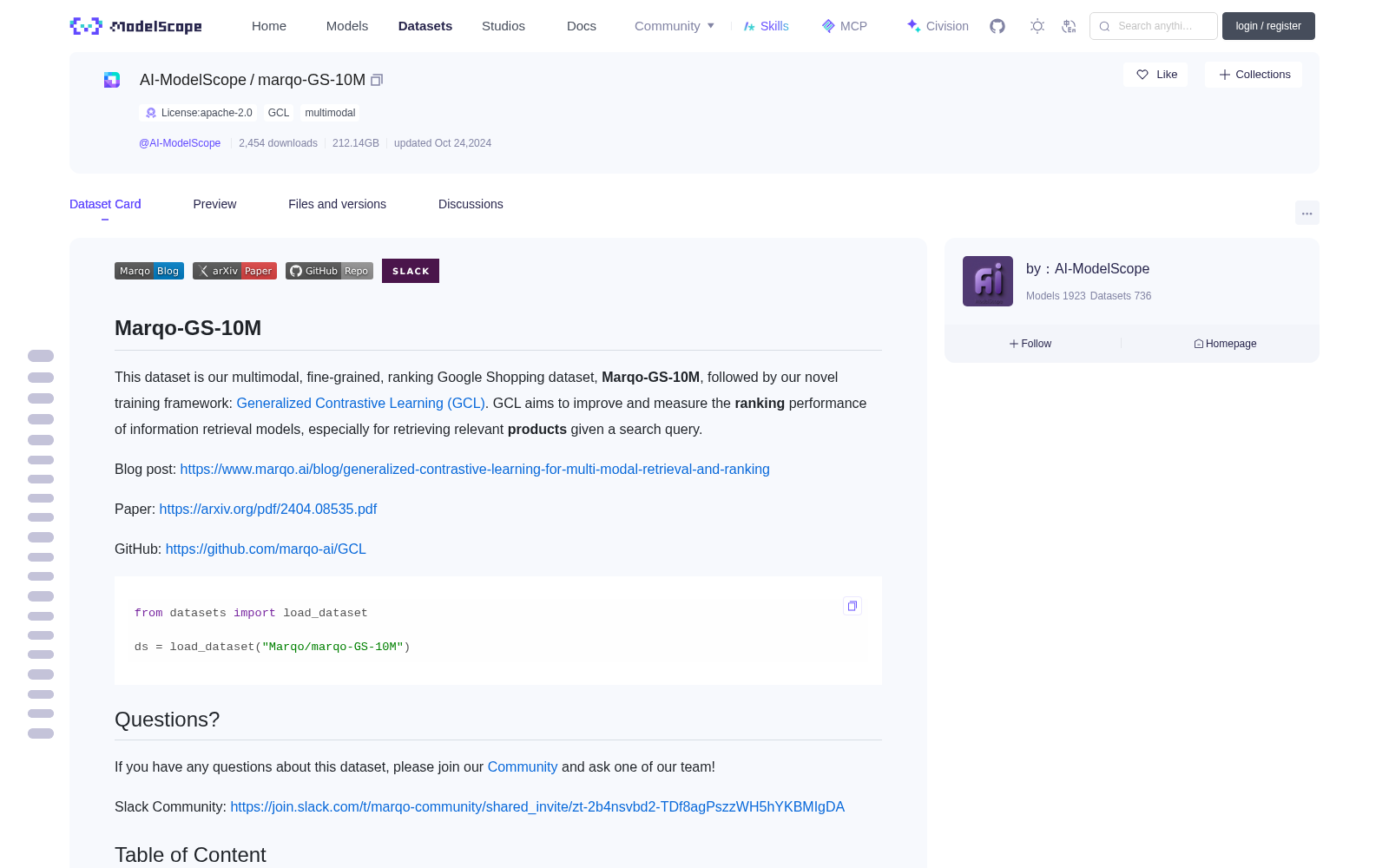Click the Questions? heading

168,720
